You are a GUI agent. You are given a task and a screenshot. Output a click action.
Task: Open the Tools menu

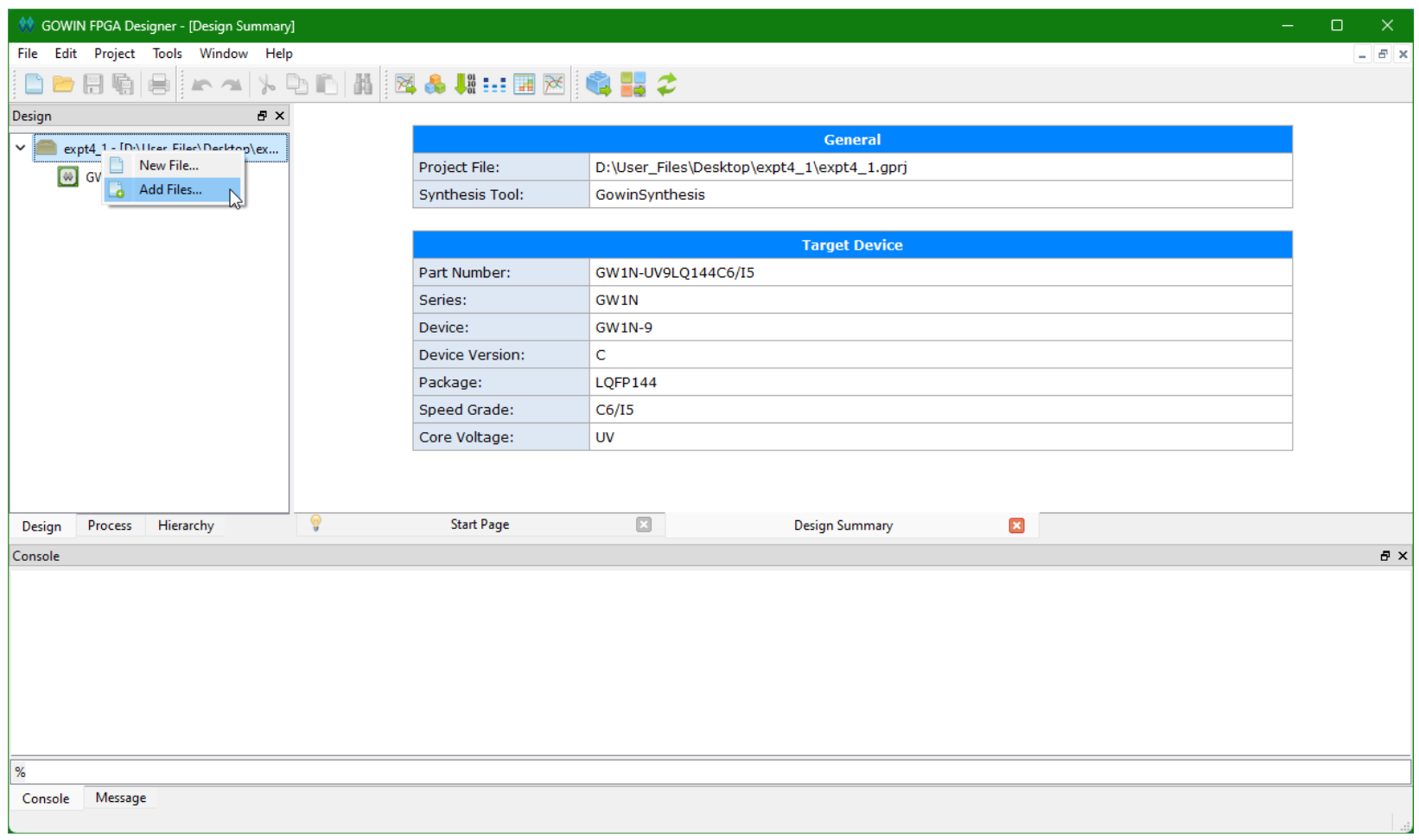pyautogui.click(x=168, y=54)
